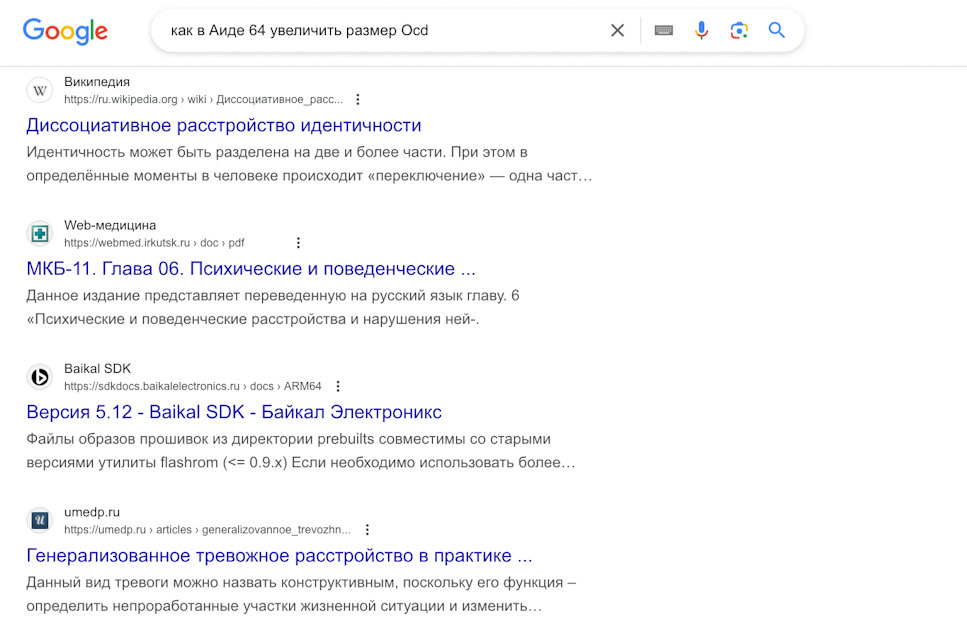
Task: Click the Web-медицина favicon
Action: [40, 234]
